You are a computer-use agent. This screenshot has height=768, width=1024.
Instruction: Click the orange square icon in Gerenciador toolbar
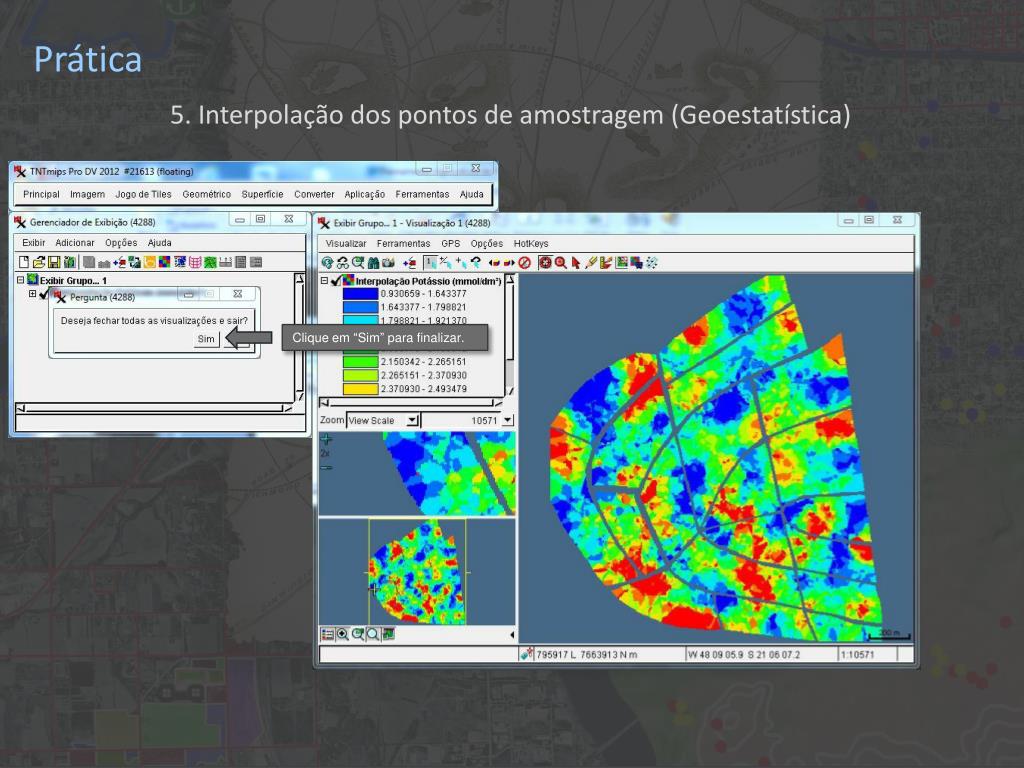[150, 262]
